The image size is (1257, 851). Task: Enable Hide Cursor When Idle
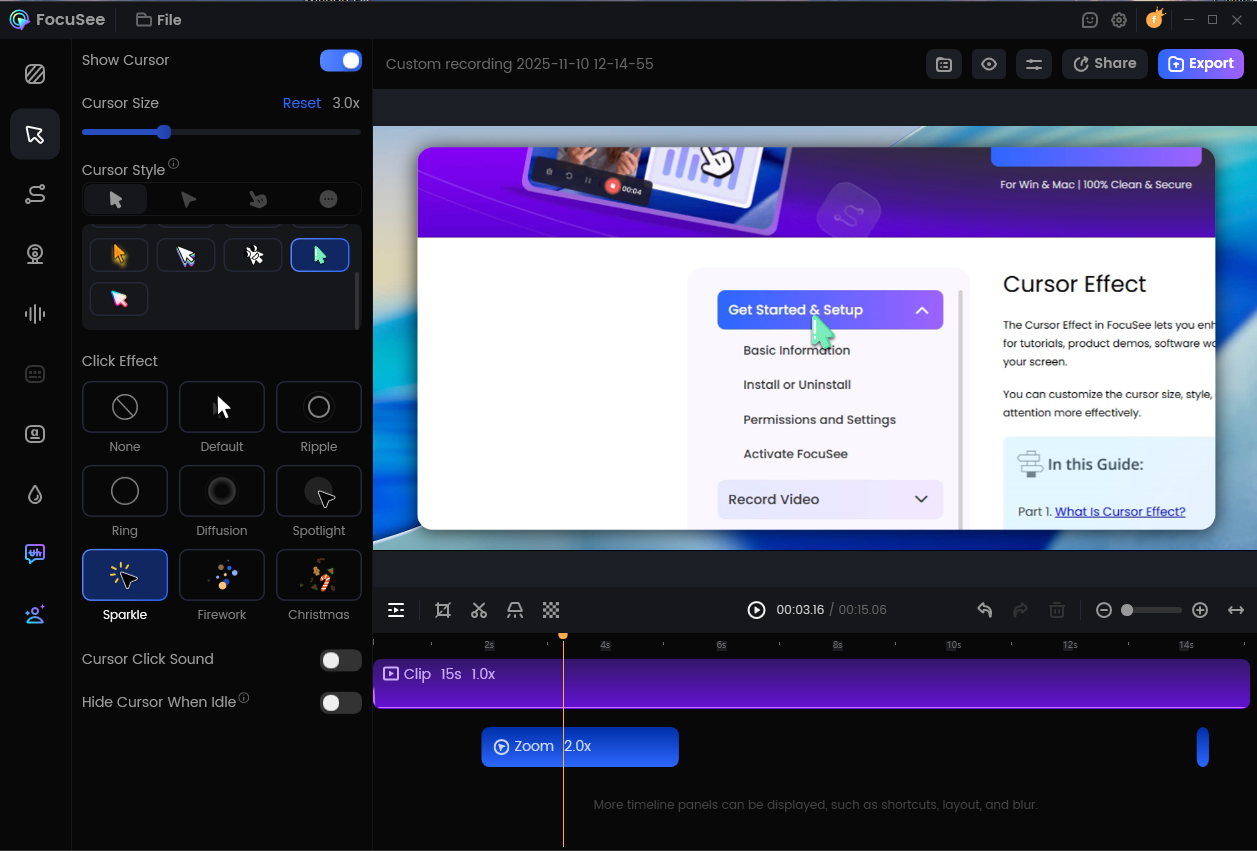point(340,703)
